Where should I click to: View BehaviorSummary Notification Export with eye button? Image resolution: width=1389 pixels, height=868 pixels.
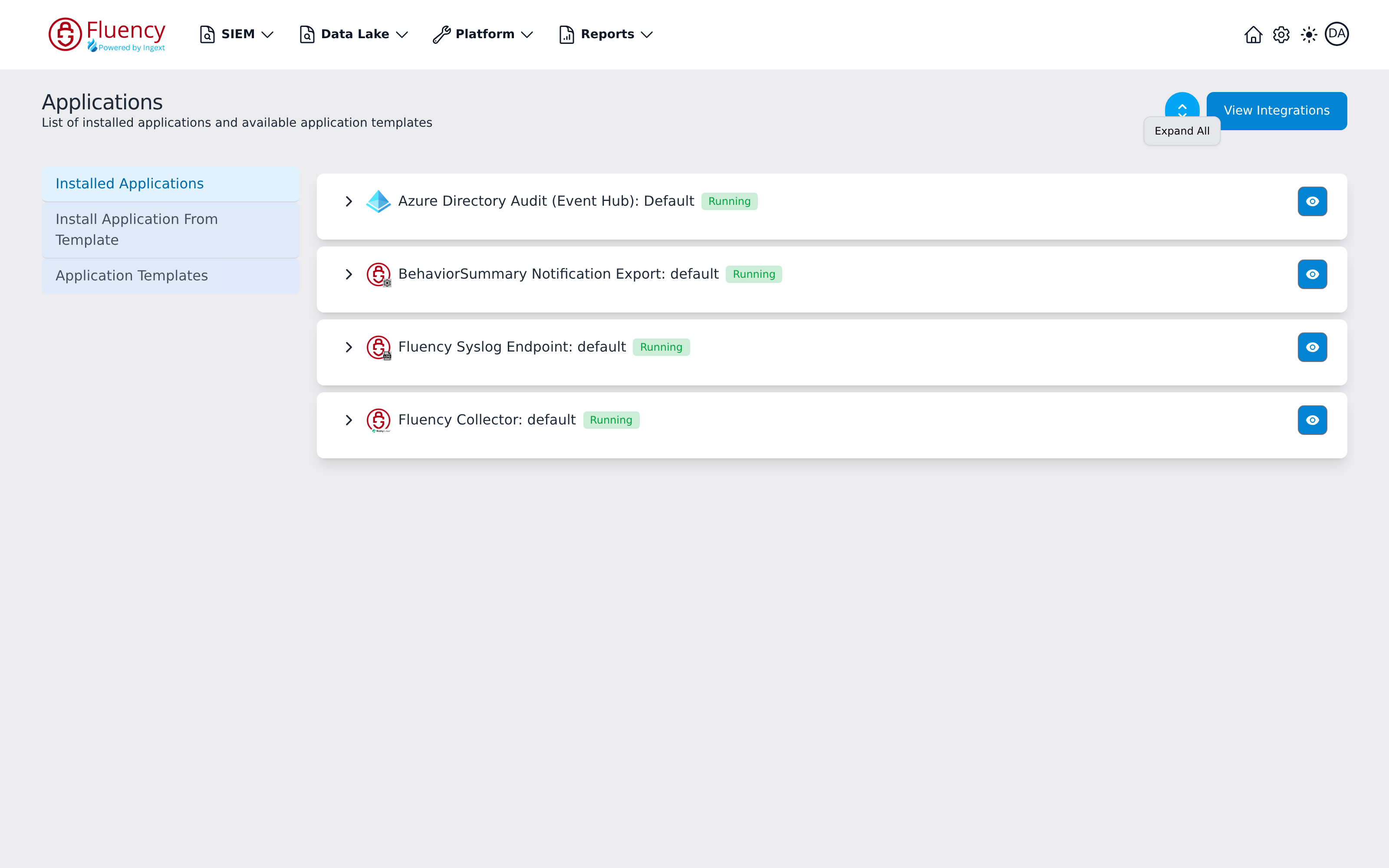point(1312,274)
